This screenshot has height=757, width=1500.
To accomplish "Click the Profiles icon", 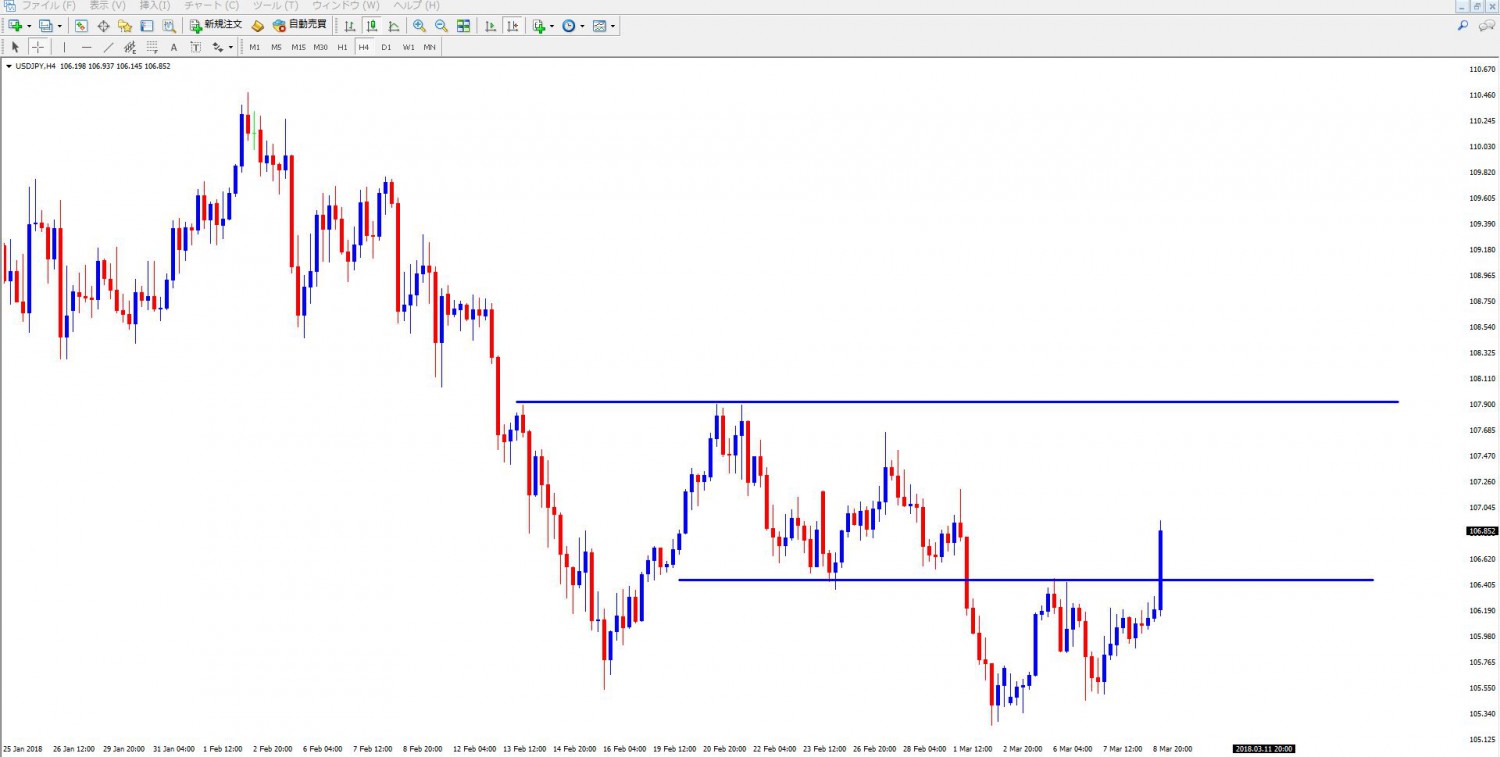I will tap(45, 25).
